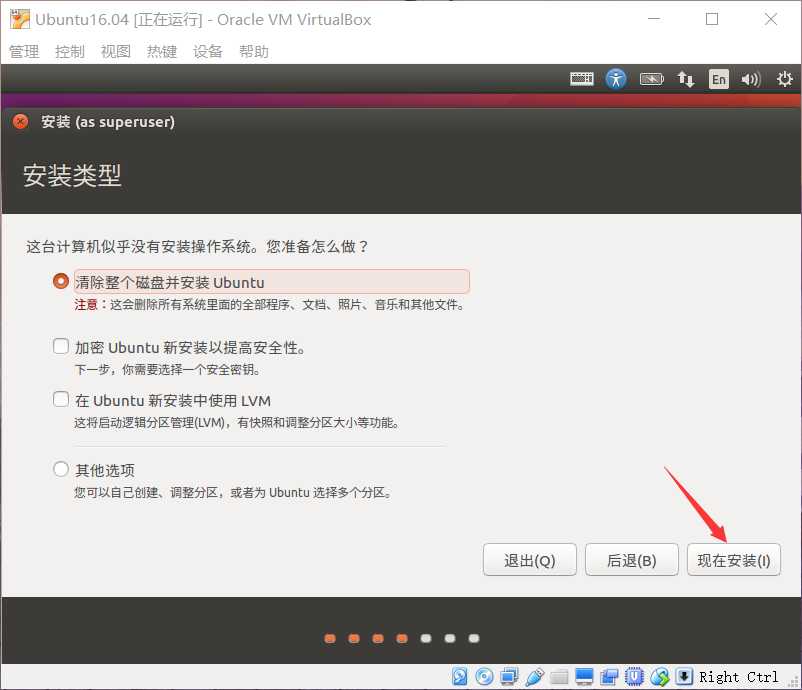Open the 视图 menu
This screenshot has width=802, height=690.
click(x=116, y=51)
